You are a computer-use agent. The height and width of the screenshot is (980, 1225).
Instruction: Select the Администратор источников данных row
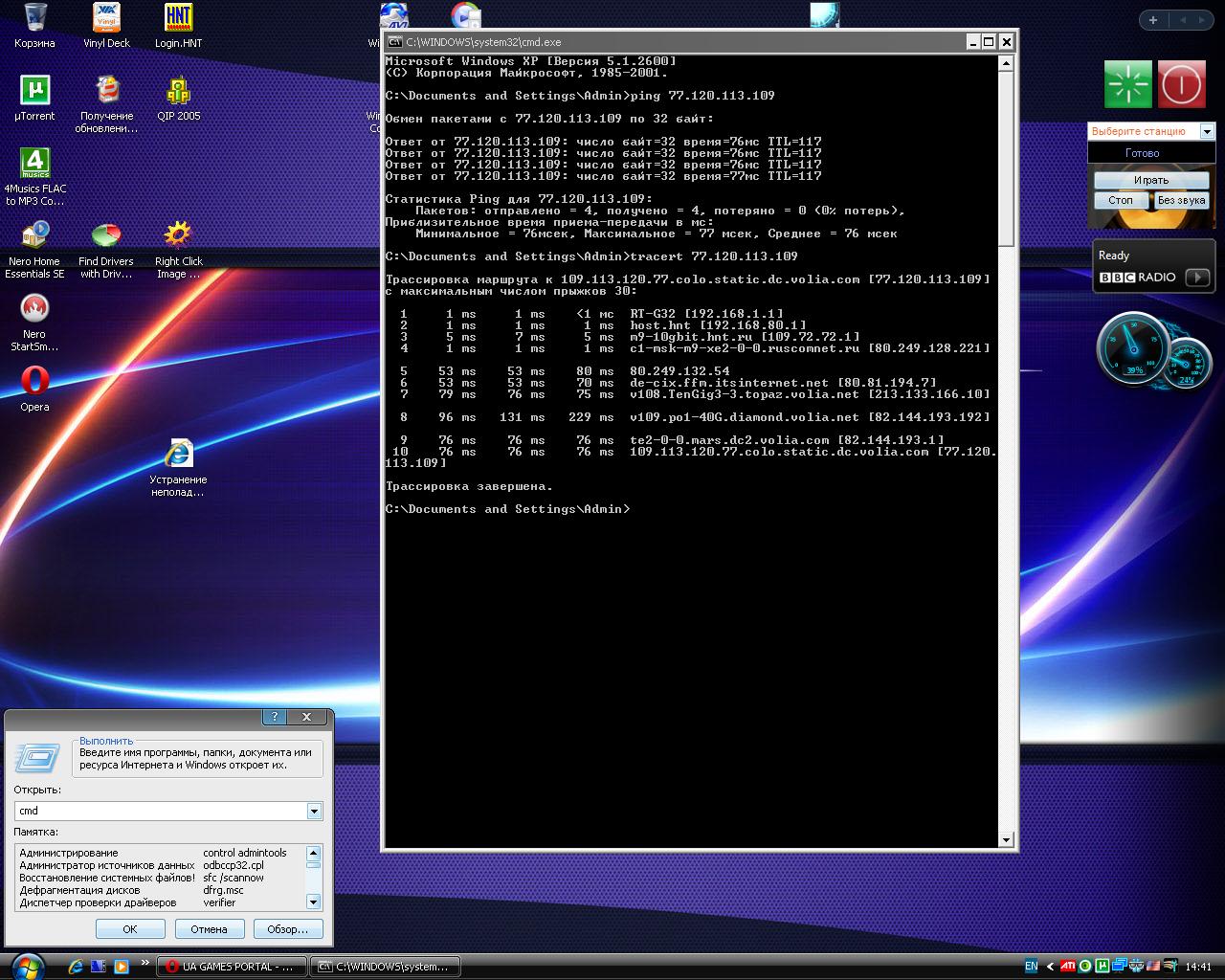pyautogui.click(x=161, y=865)
